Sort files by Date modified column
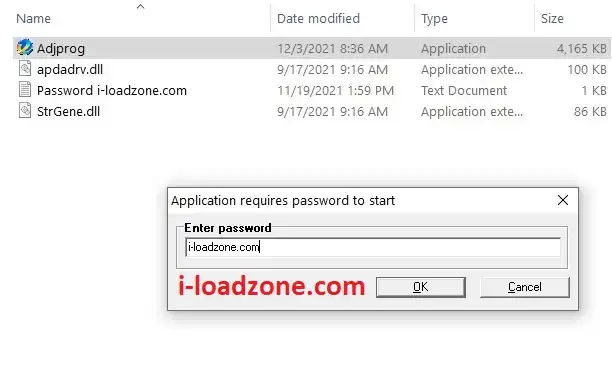 pyautogui.click(x=318, y=18)
